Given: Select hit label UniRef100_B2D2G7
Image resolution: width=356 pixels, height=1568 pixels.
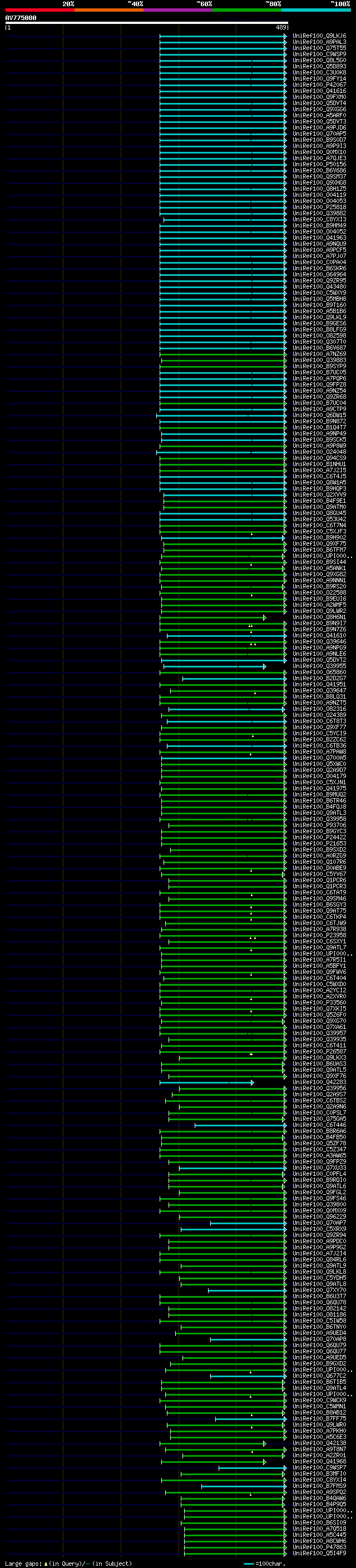Looking at the screenshot, I should pyautogui.click(x=319, y=678).
